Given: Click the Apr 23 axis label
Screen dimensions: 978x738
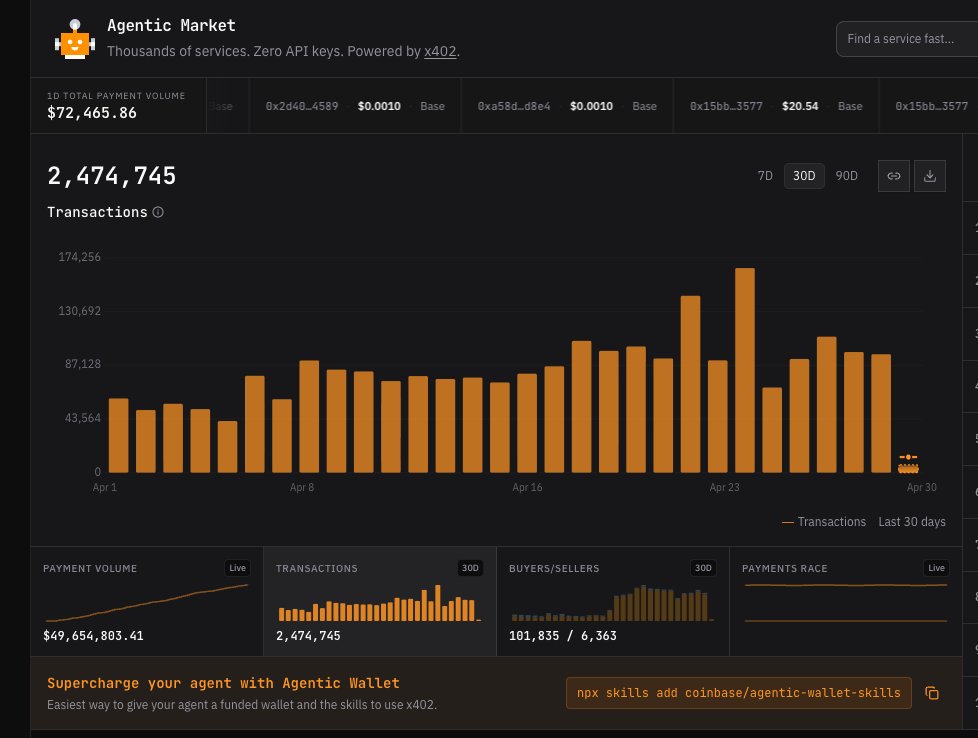Looking at the screenshot, I should click(x=724, y=487).
